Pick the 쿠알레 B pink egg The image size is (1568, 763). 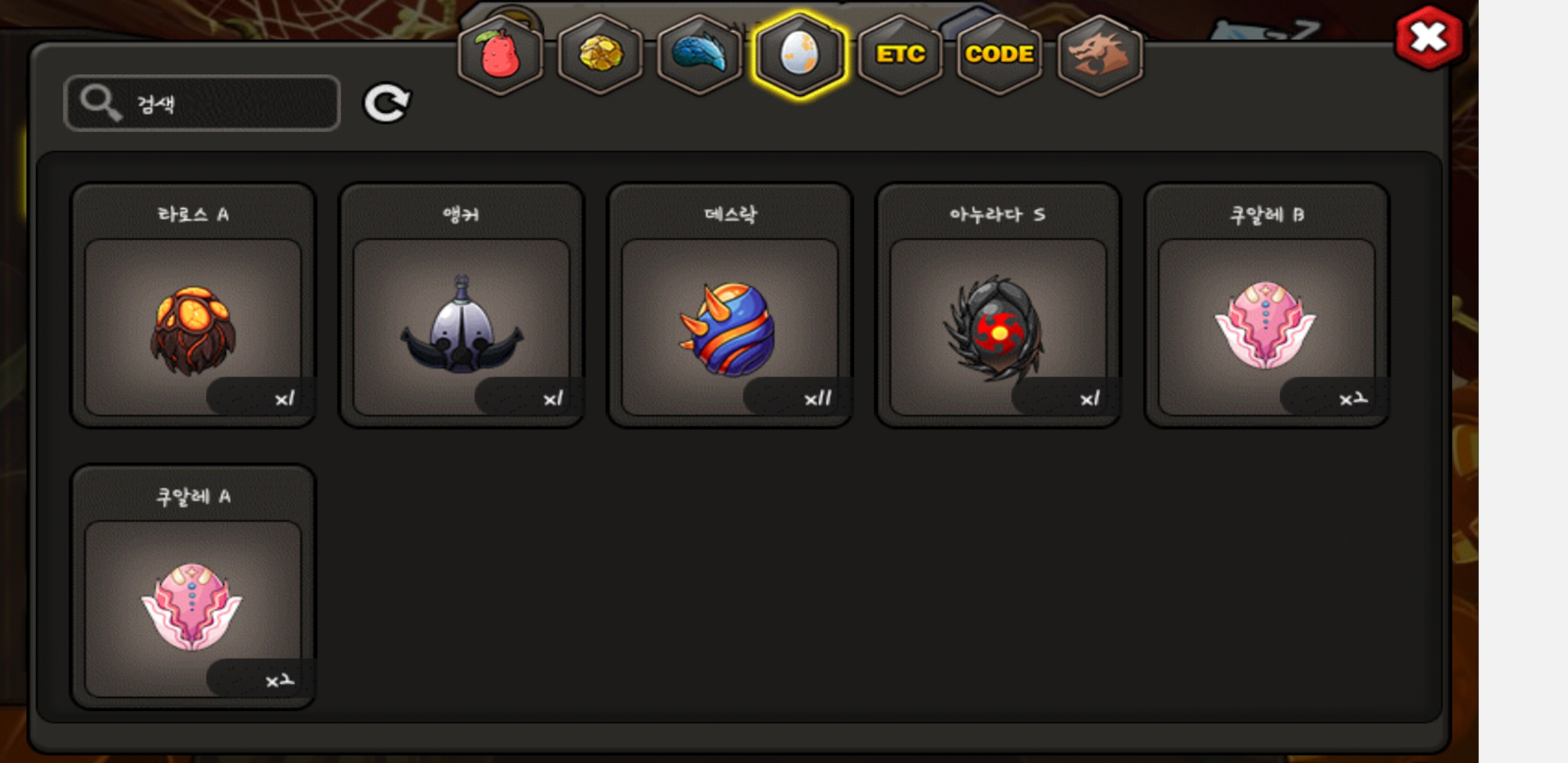[x=1266, y=305]
